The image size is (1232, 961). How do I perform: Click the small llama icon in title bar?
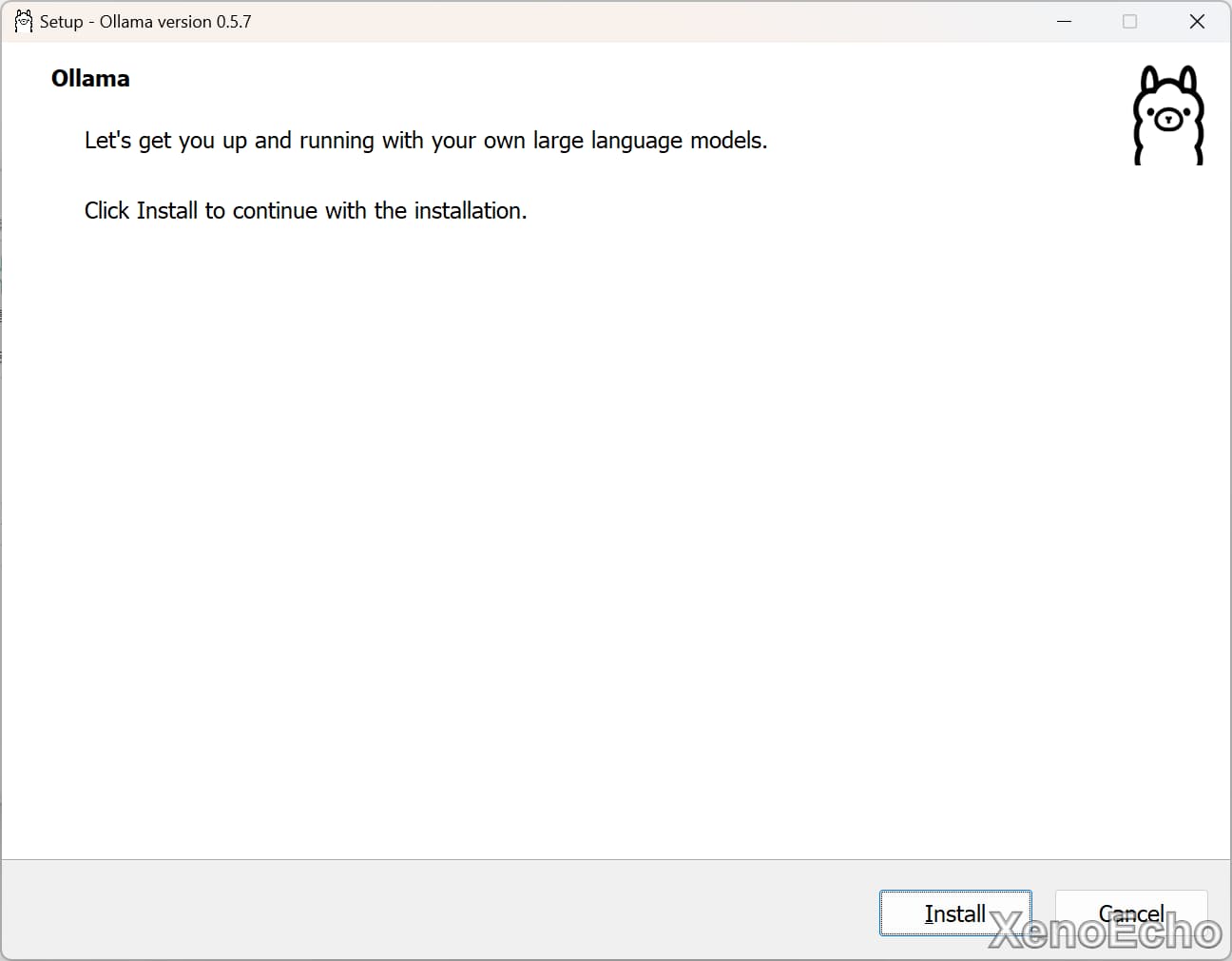23,21
